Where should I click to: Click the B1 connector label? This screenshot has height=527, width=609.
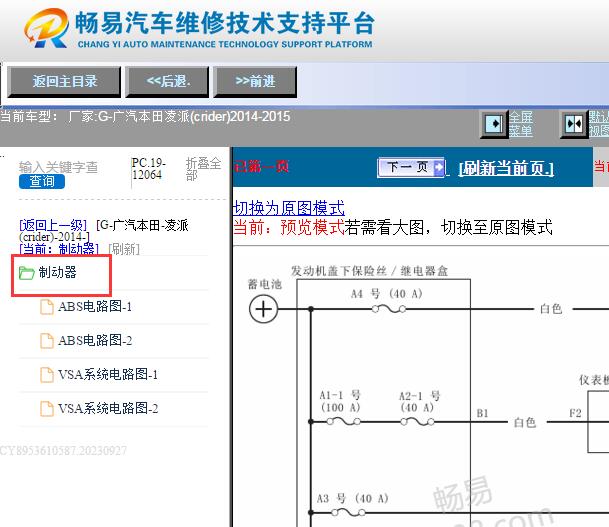482,413
